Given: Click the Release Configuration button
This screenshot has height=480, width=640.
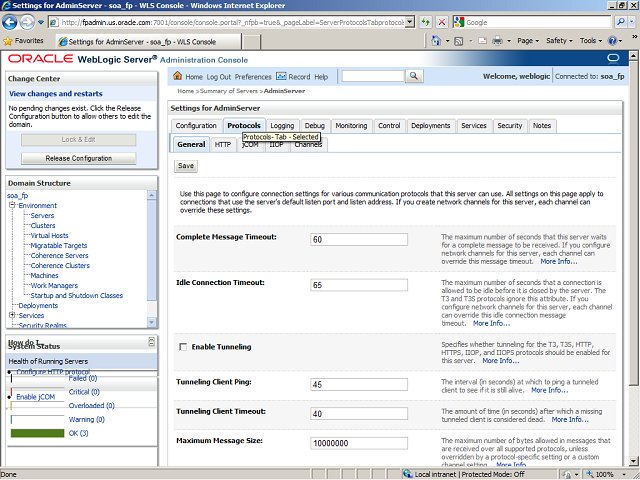Looking at the screenshot, I should [x=78, y=158].
